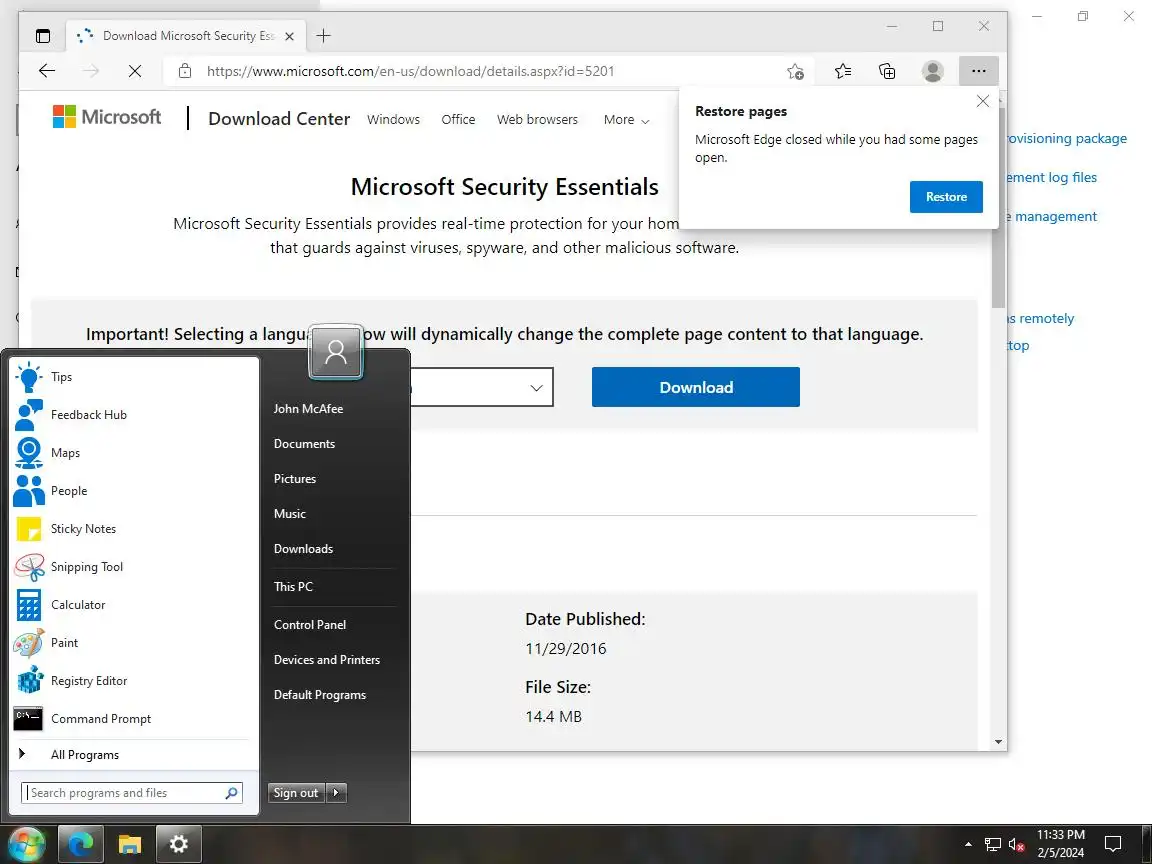Open the Tips app in Start menu
The image size is (1152, 864).
[134, 377]
